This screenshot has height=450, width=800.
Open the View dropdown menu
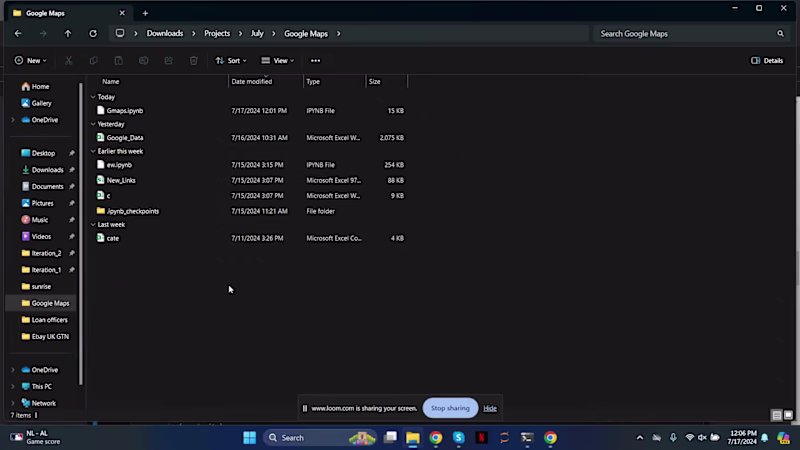click(x=278, y=61)
